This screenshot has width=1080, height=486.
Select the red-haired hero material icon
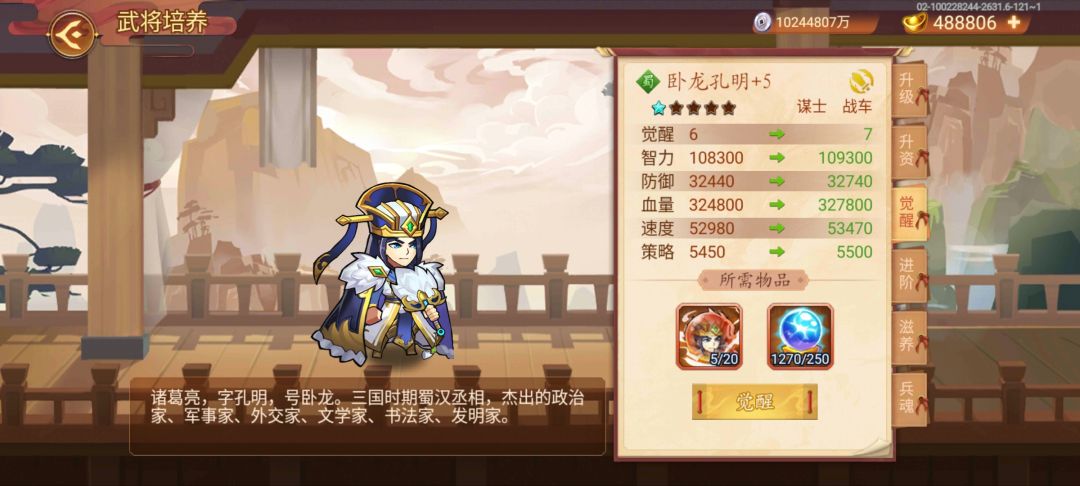click(x=709, y=337)
